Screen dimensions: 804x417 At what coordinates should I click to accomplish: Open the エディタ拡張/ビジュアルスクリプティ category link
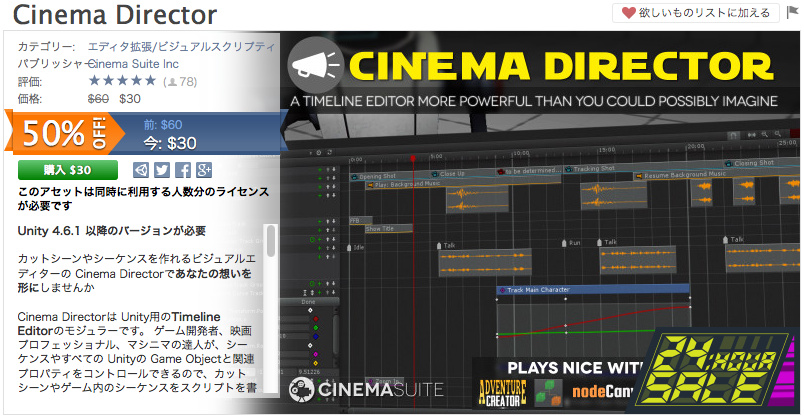182,47
